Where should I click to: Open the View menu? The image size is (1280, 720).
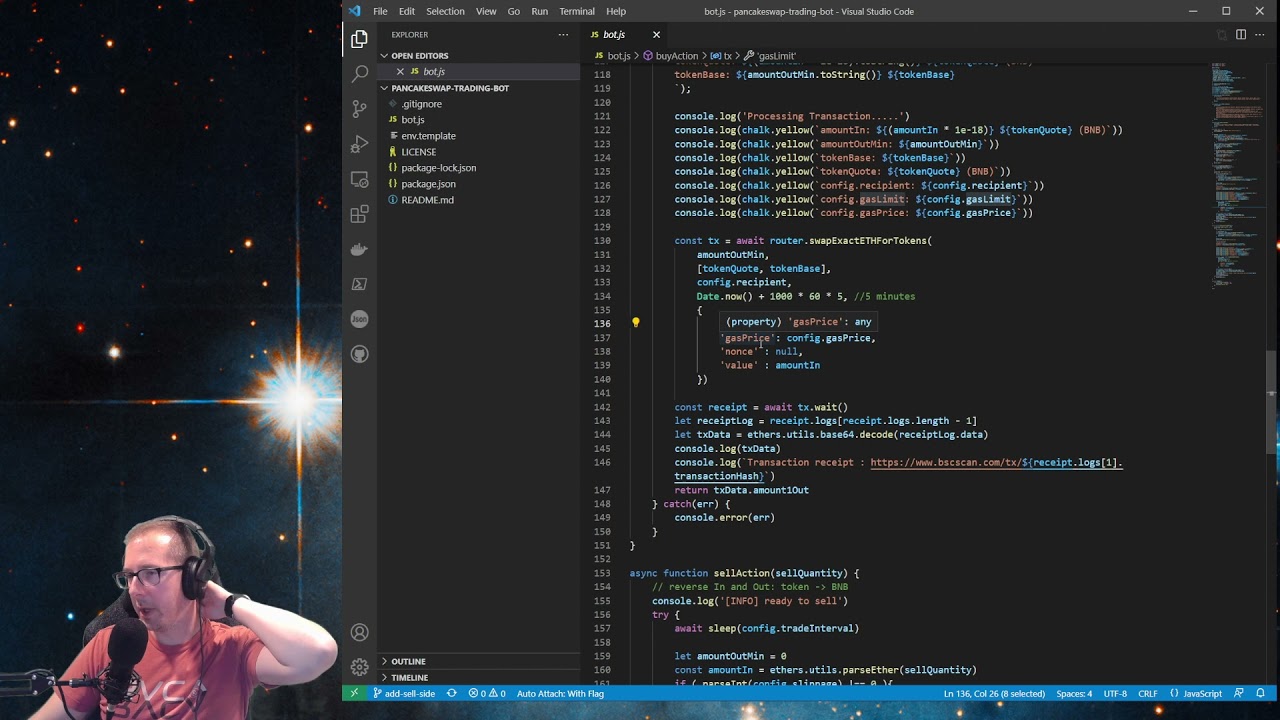486,11
